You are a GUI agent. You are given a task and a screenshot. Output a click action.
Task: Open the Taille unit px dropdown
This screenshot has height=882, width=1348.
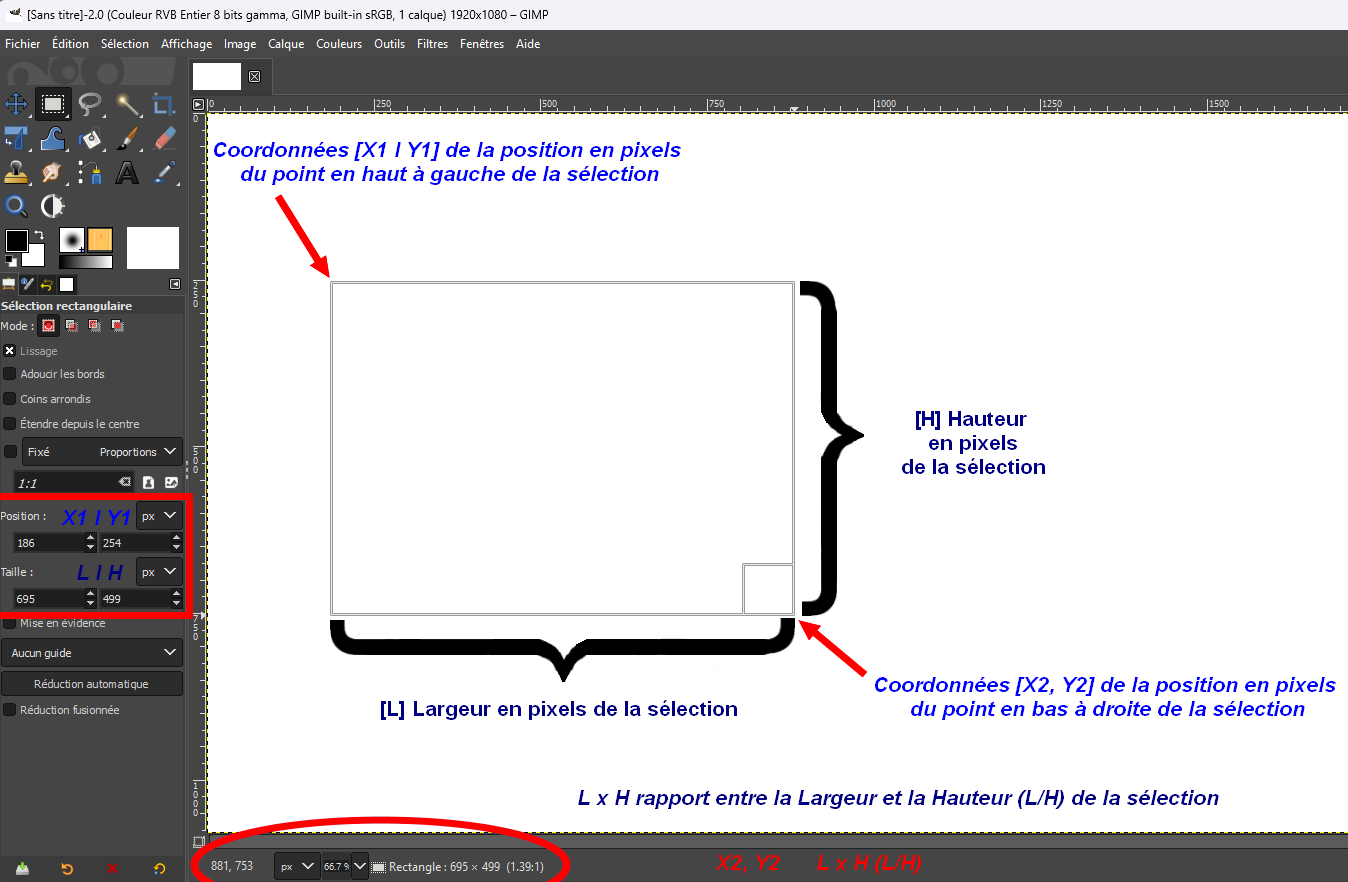coord(160,572)
